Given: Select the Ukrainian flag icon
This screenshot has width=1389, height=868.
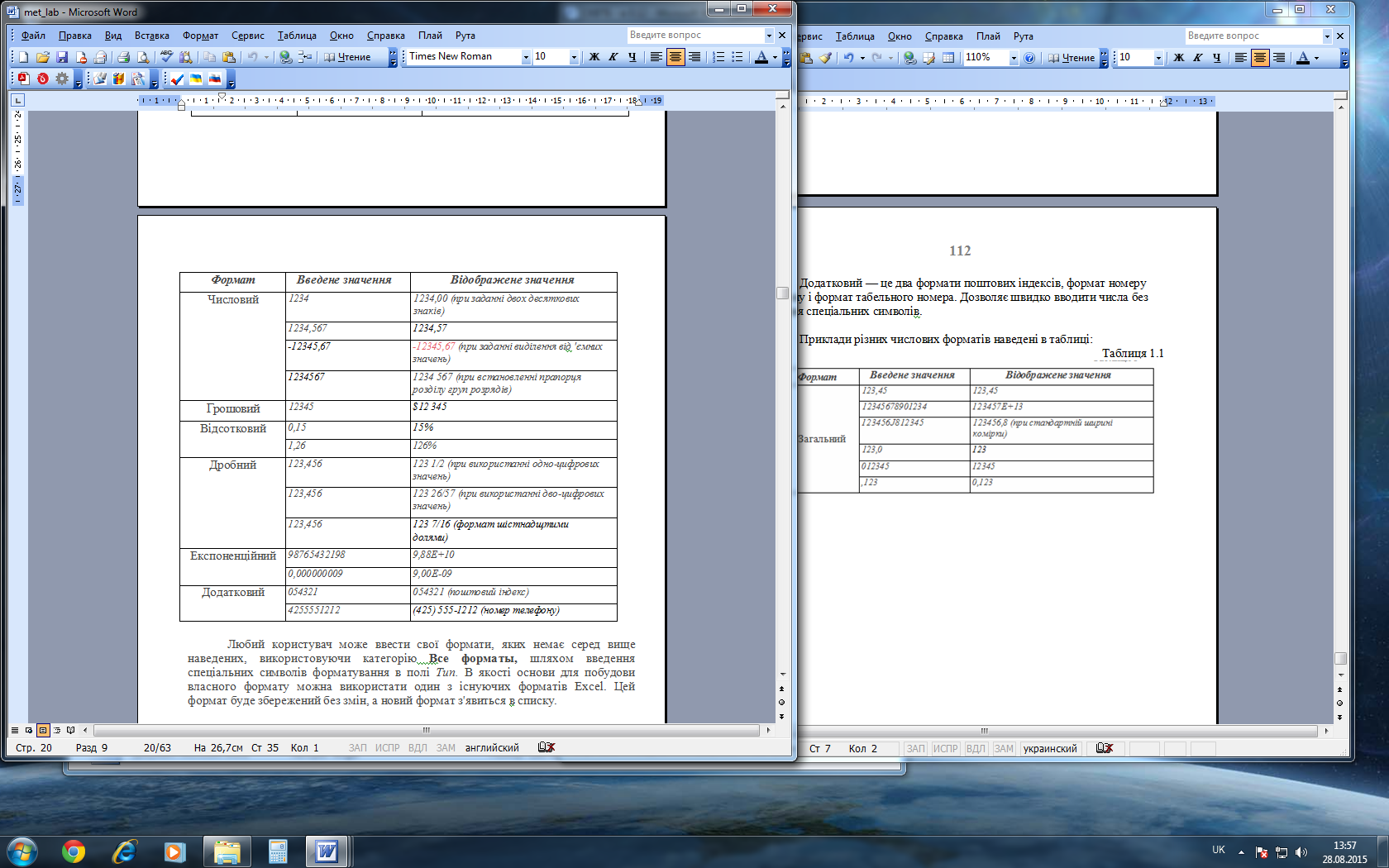Looking at the screenshot, I should pos(196,79).
